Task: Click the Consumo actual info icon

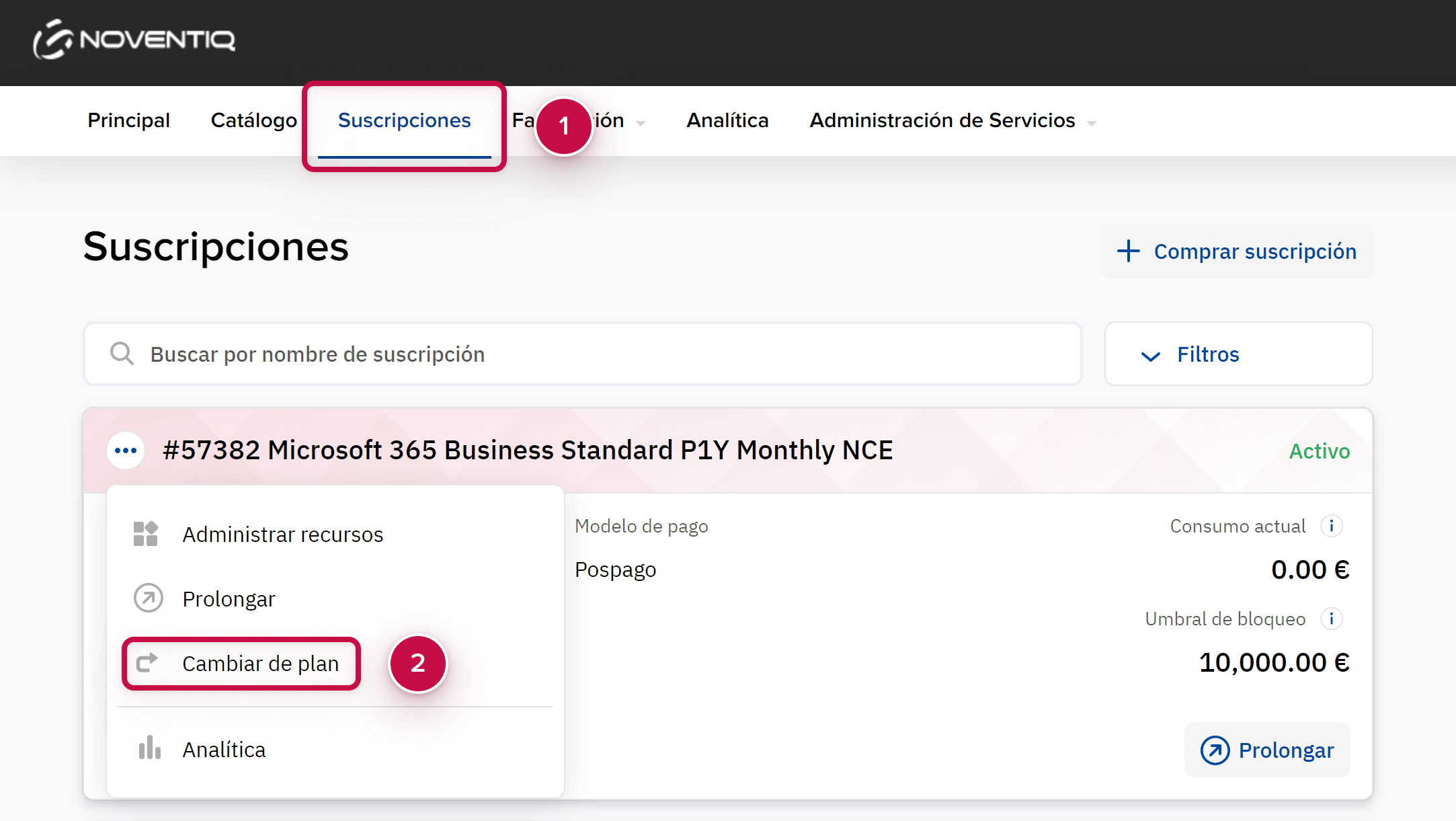Action: click(x=1331, y=526)
